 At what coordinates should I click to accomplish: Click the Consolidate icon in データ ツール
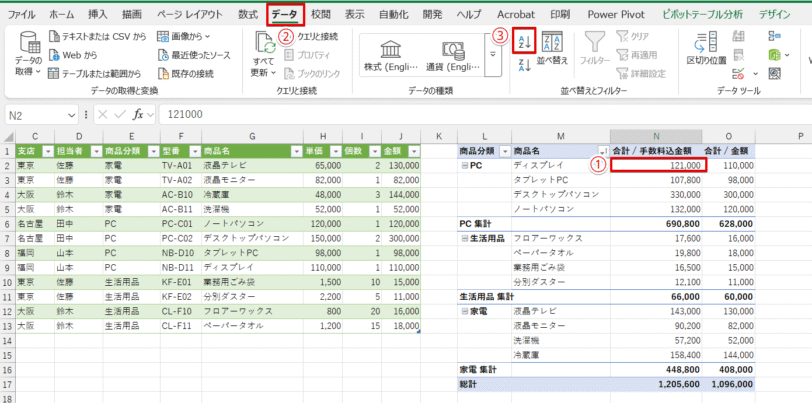click(x=775, y=36)
